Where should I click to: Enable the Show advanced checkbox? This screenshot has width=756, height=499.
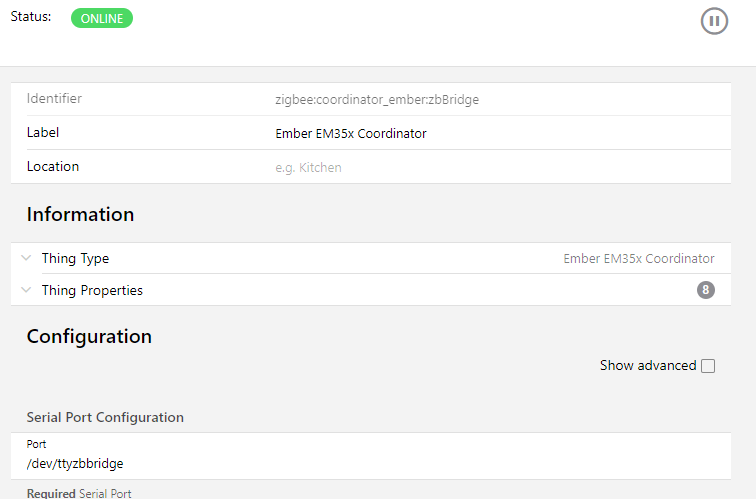point(708,366)
